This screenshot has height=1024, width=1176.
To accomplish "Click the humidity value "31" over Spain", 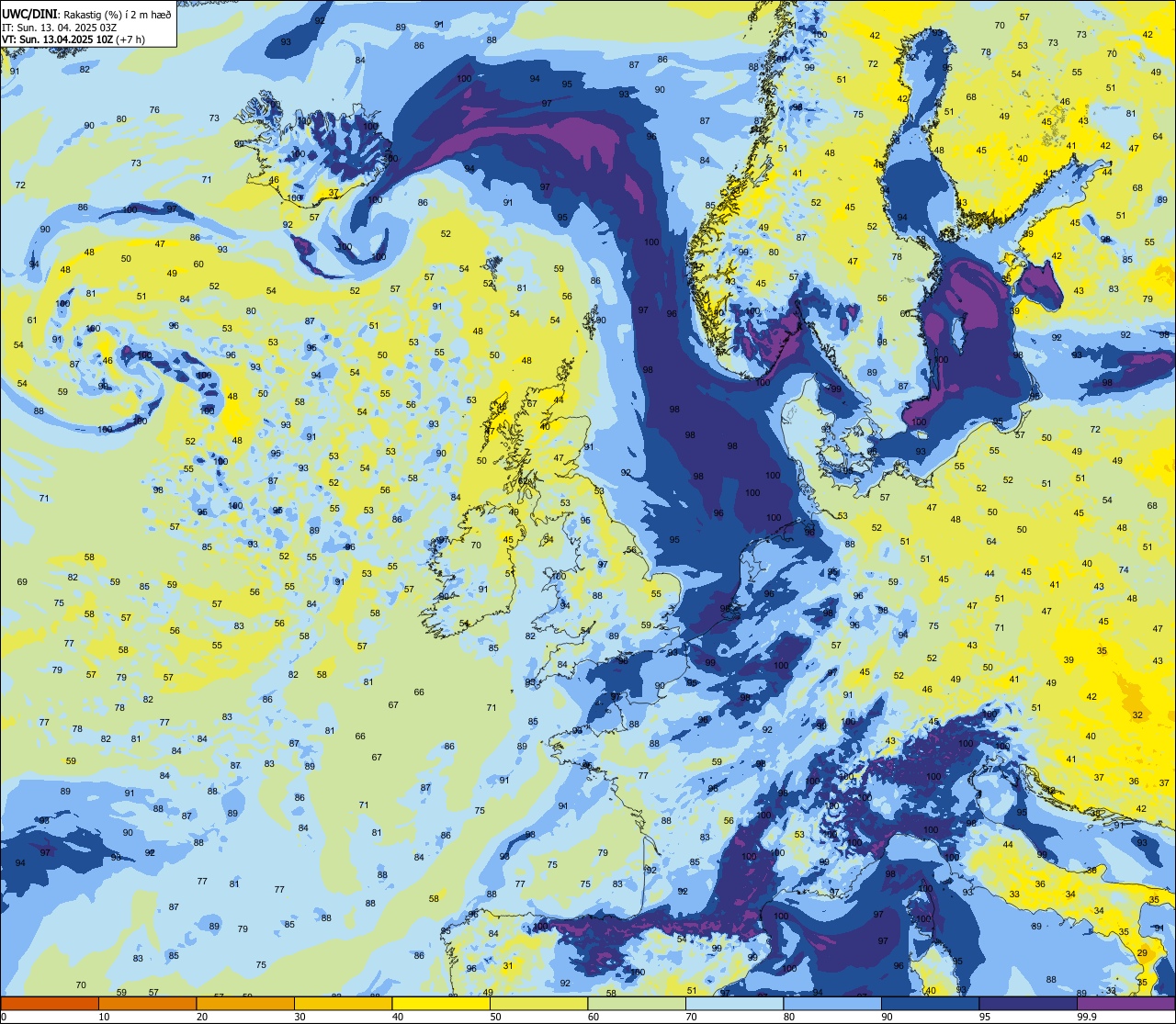I will pos(508,965).
